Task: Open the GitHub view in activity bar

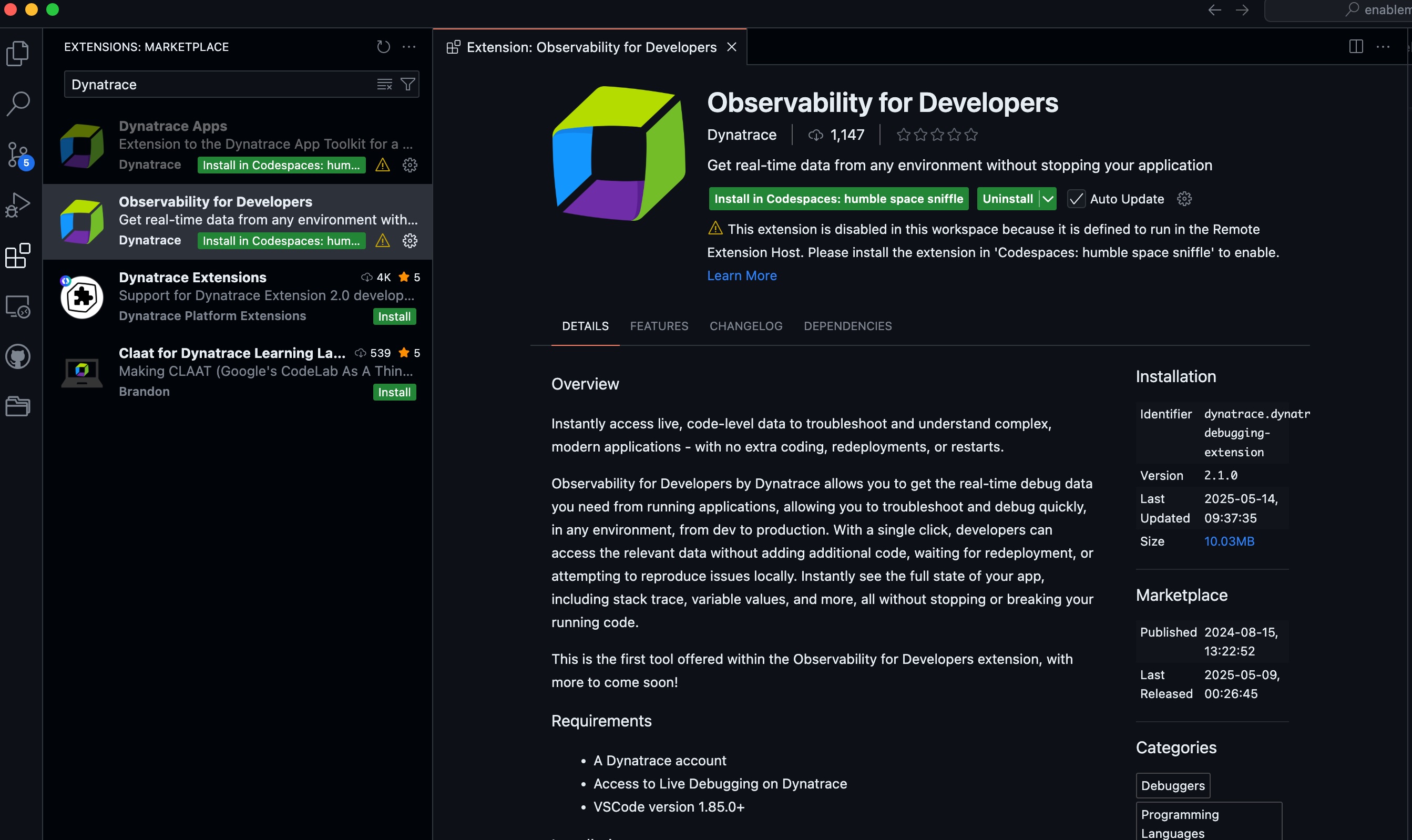Action: click(17, 356)
